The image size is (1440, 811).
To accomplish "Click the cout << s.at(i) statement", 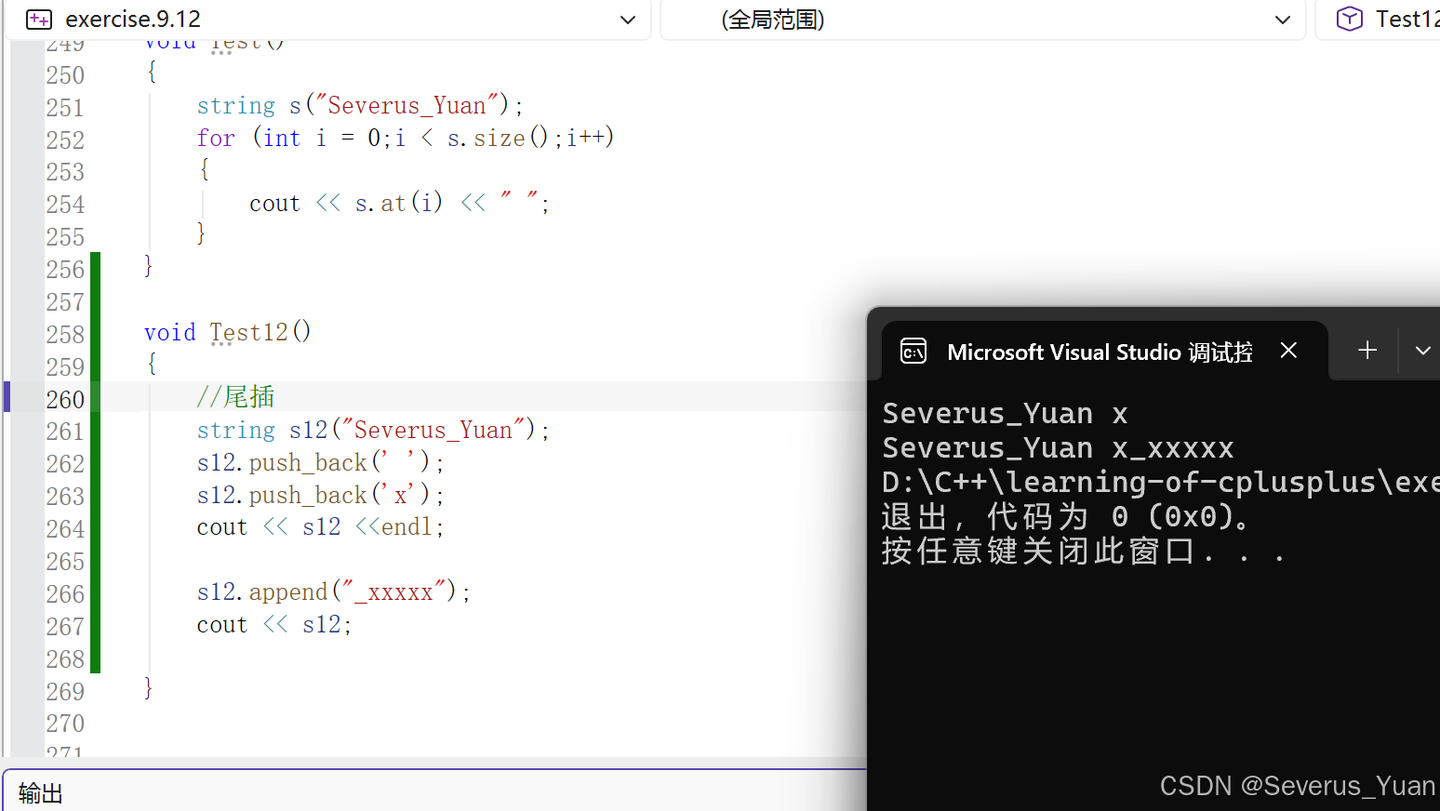I will click(399, 203).
